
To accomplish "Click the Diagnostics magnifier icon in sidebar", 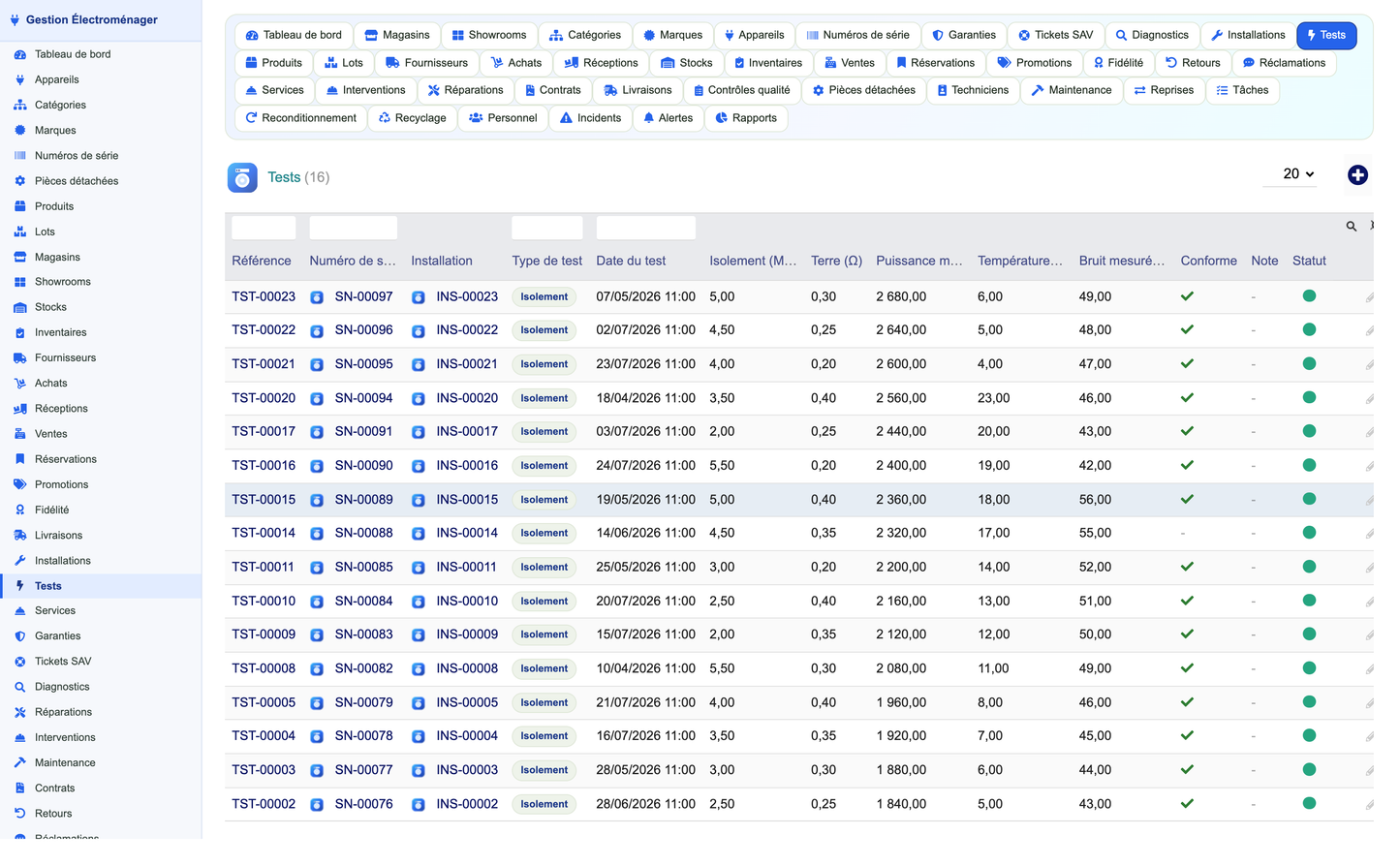I will click(19, 687).
